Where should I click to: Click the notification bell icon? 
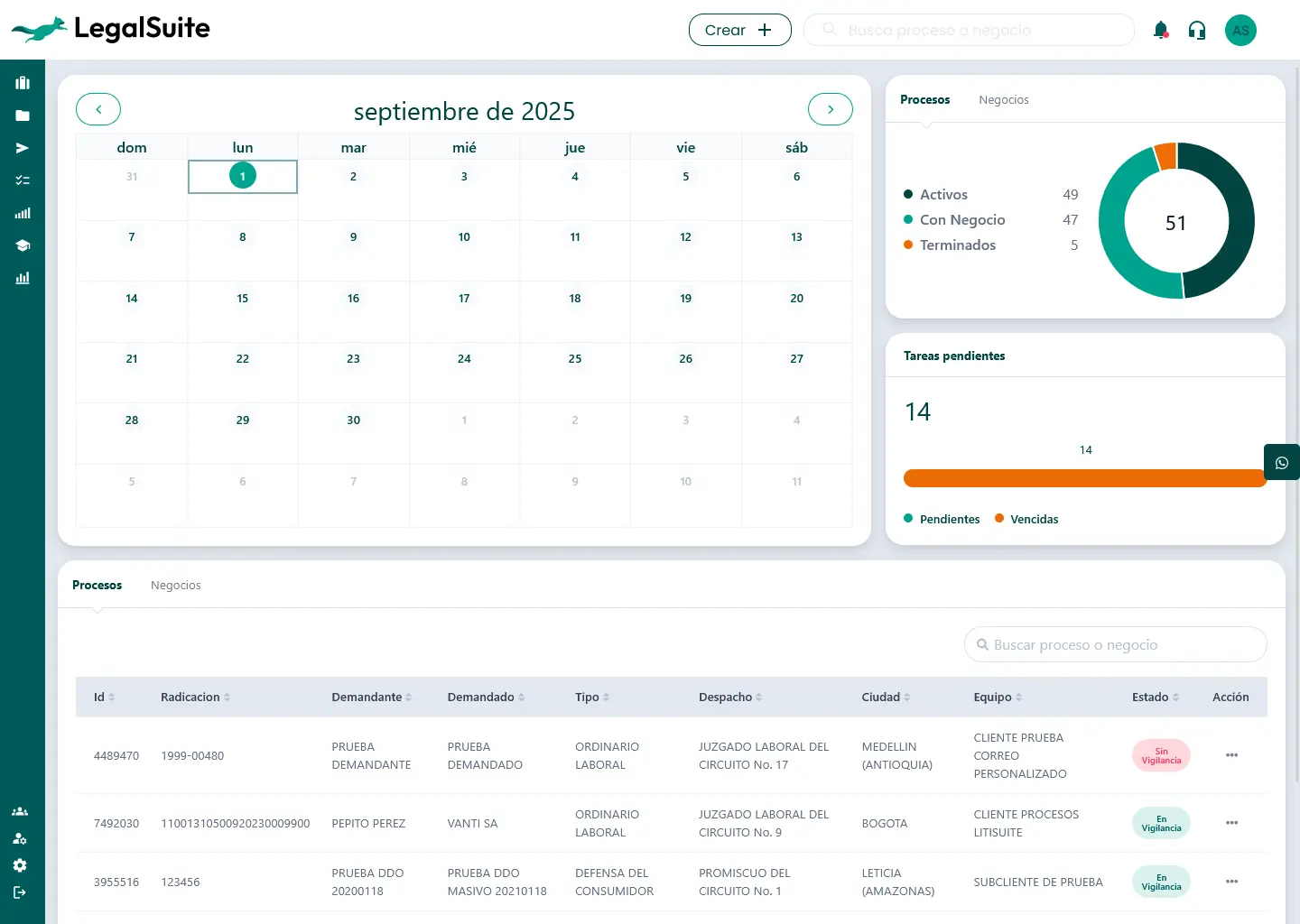pyautogui.click(x=1161, y=31)
